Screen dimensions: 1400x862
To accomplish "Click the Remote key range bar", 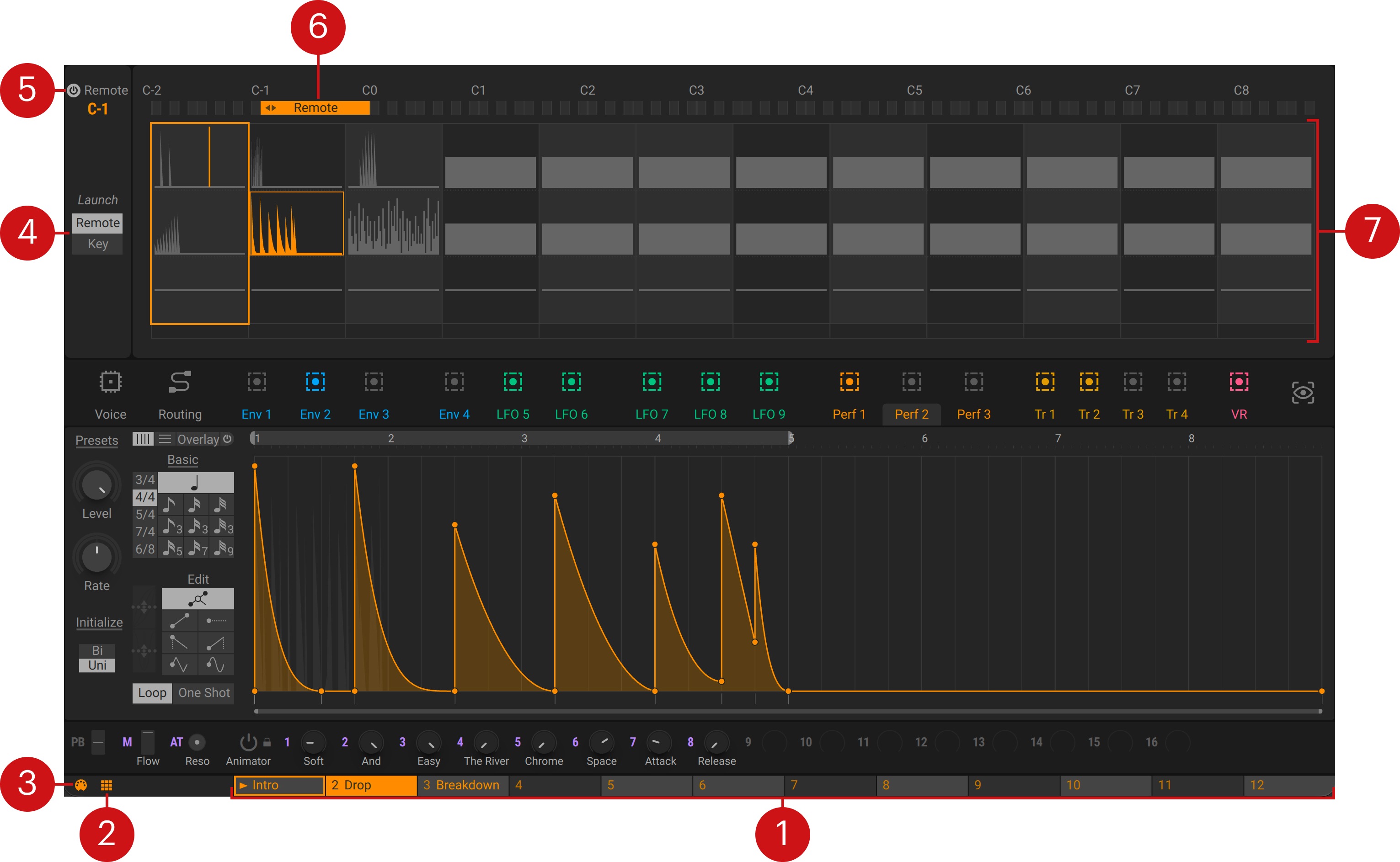I will click(x=315, y=108).
